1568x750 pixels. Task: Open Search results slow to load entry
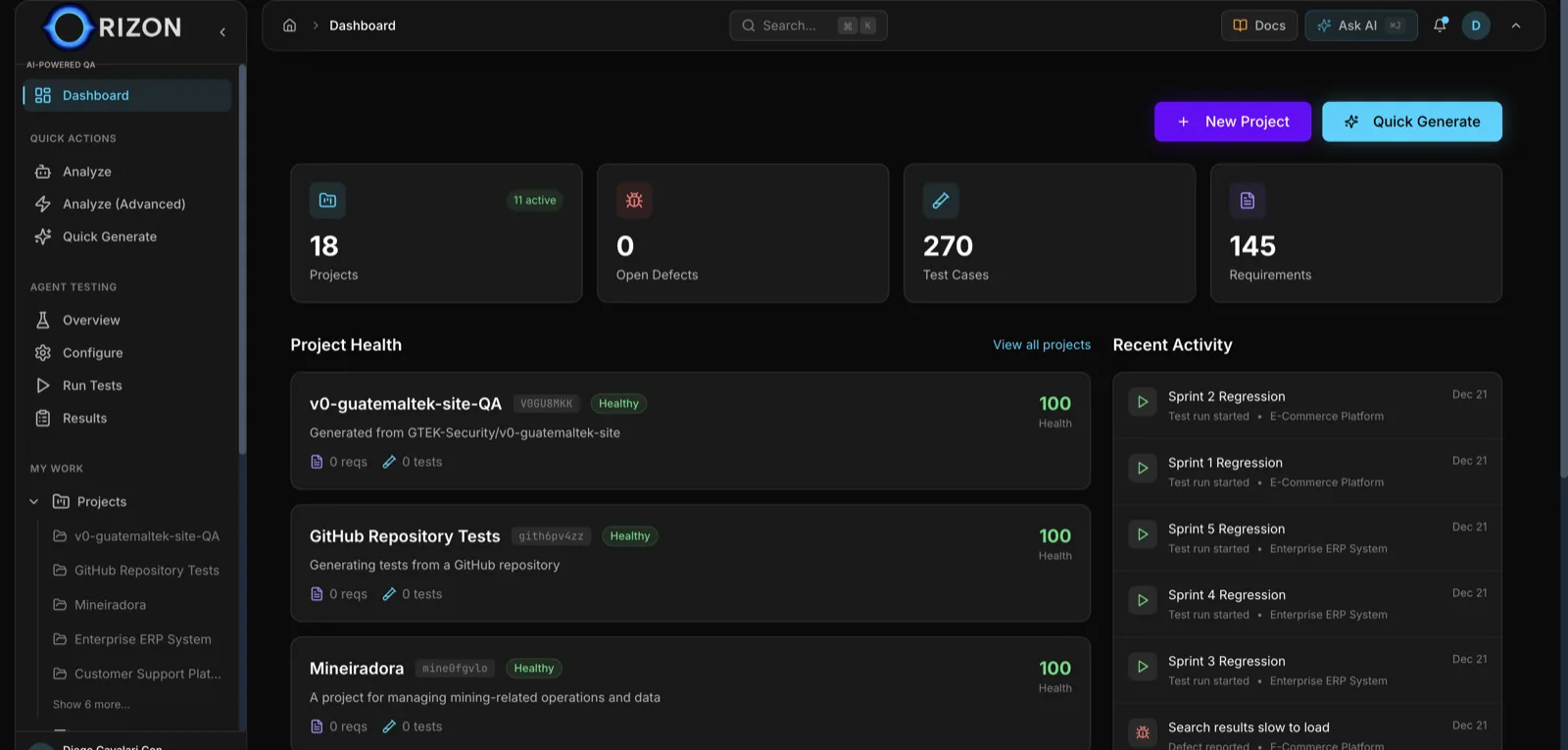point(1307,728)
